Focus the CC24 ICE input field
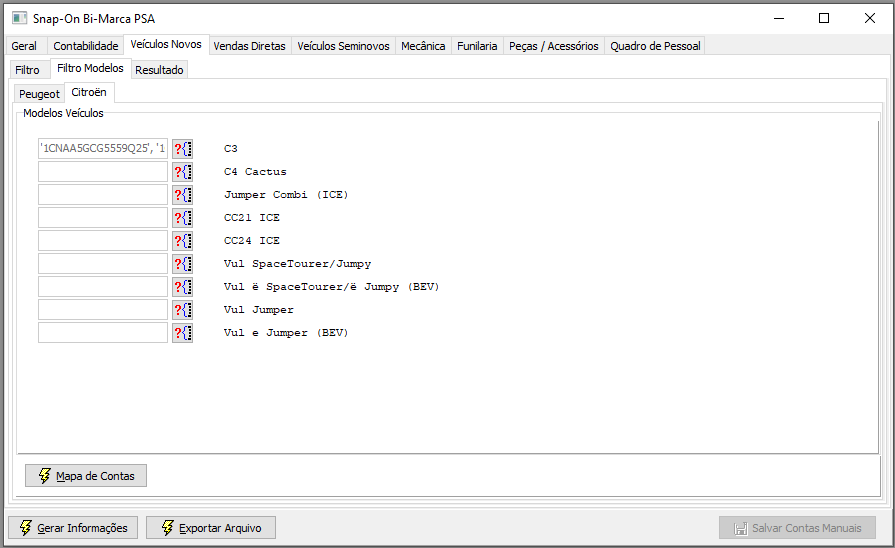Screen dimensions: 895x548 (103, 241)
